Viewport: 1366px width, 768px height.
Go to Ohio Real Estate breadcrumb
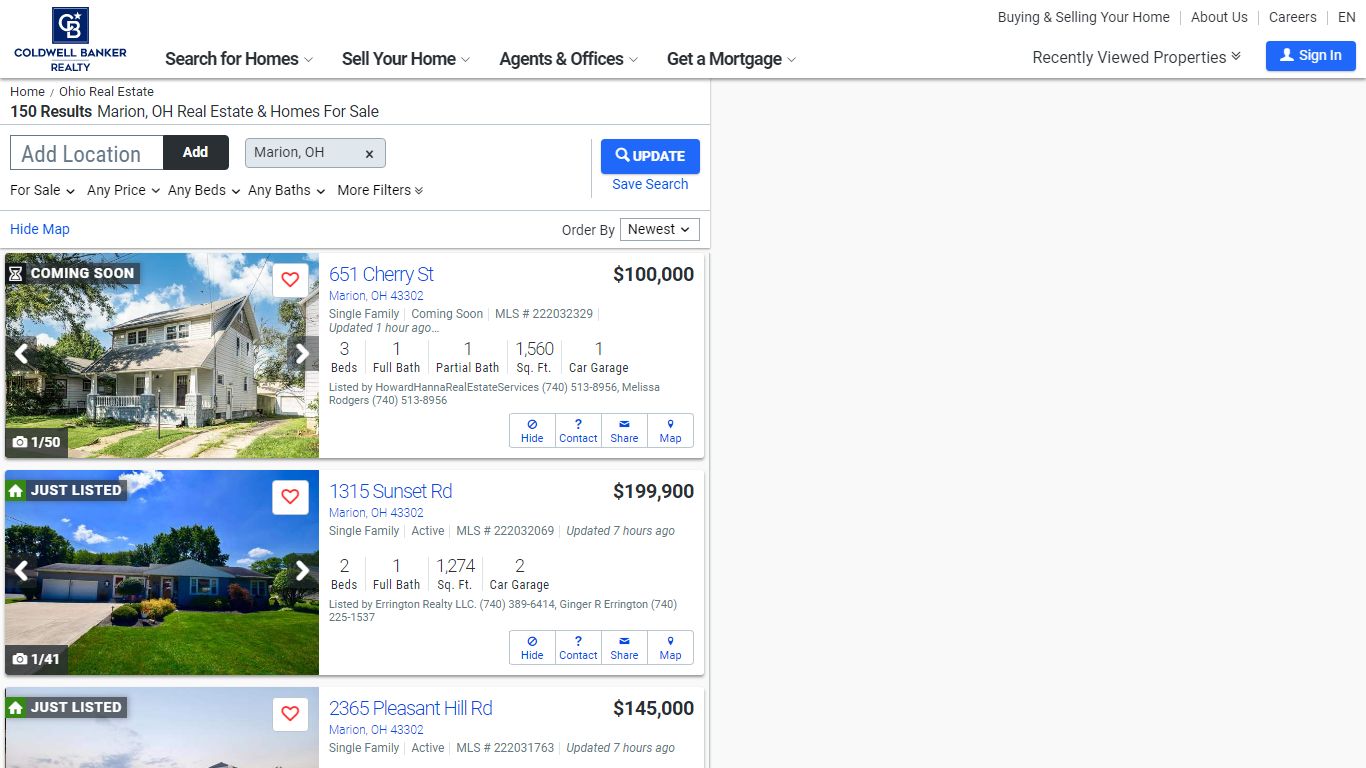[x=106, y=91]
